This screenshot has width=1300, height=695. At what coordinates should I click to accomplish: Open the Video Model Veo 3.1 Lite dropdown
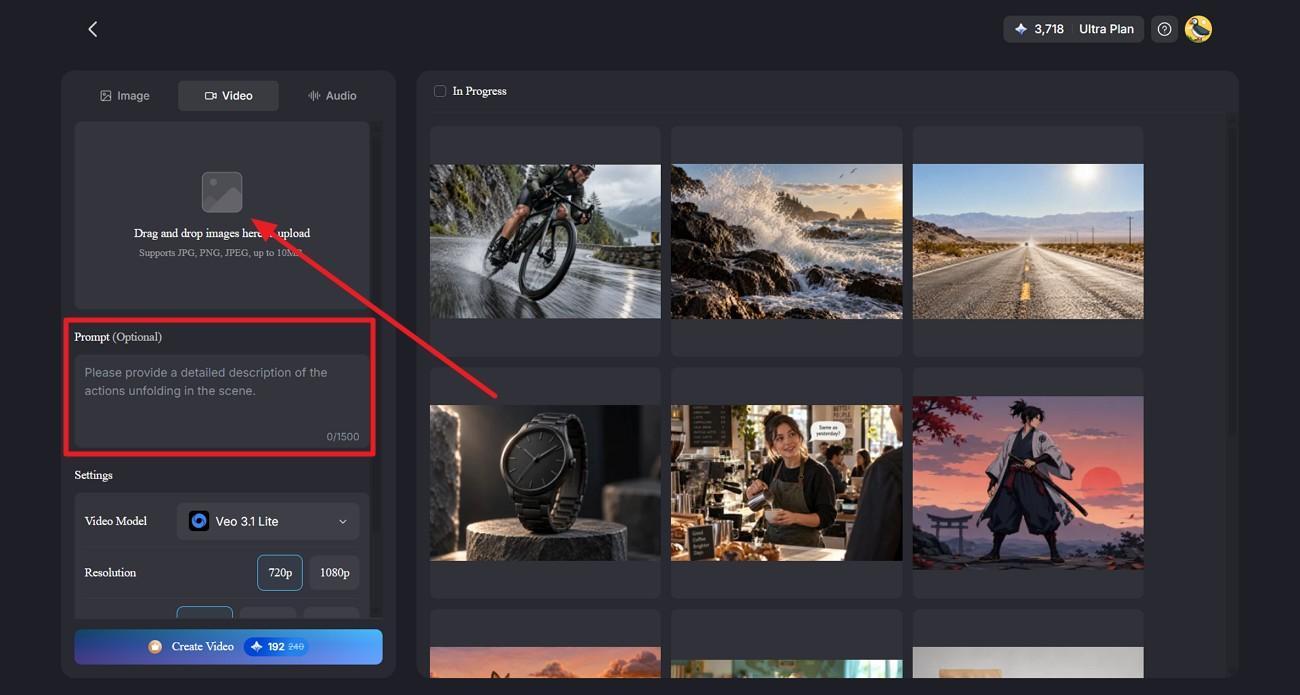[x=268, y=521]
